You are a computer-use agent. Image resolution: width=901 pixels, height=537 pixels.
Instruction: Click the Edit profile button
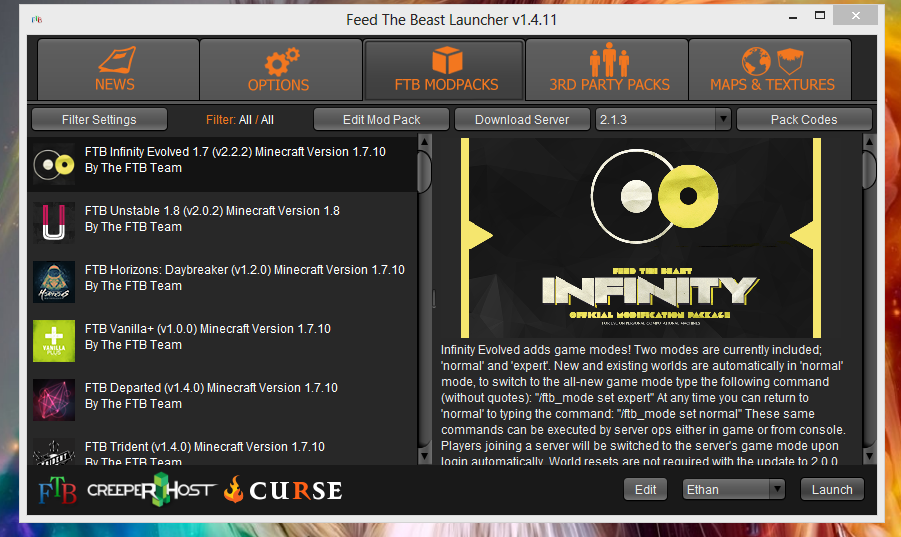tap(645, 489)
